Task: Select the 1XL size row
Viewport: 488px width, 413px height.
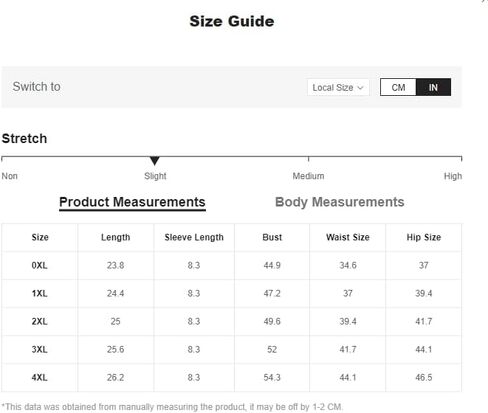Action: (231, 293)
